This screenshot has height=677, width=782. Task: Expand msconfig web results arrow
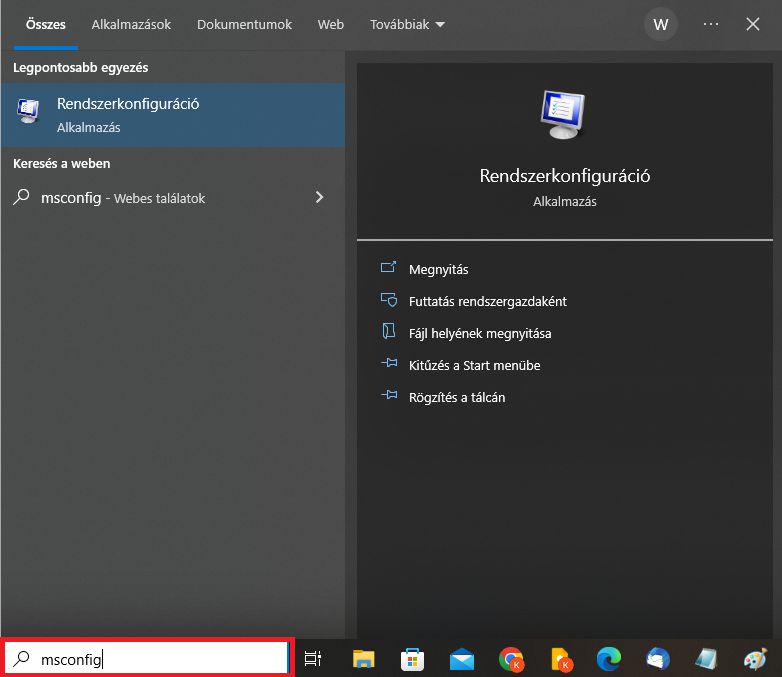[x=320, y=198]
